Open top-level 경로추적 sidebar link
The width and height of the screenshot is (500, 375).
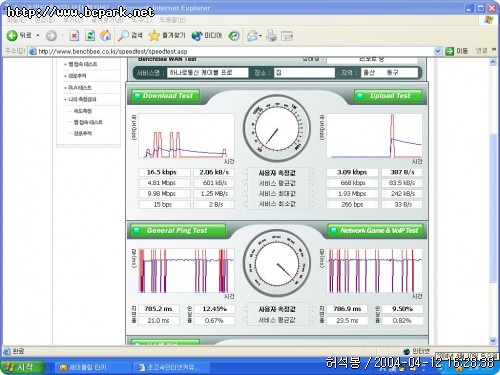(77, 76)
